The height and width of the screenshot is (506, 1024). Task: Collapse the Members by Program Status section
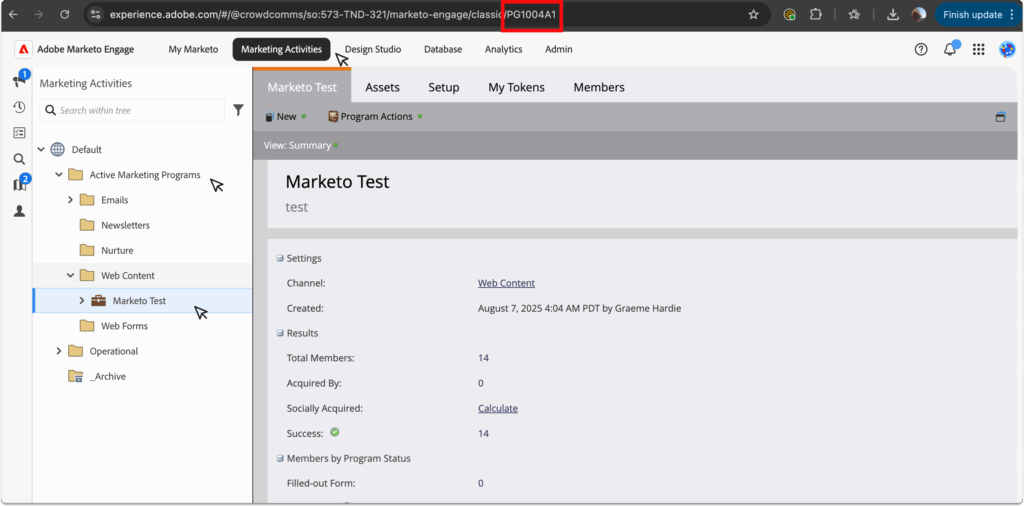280,458
